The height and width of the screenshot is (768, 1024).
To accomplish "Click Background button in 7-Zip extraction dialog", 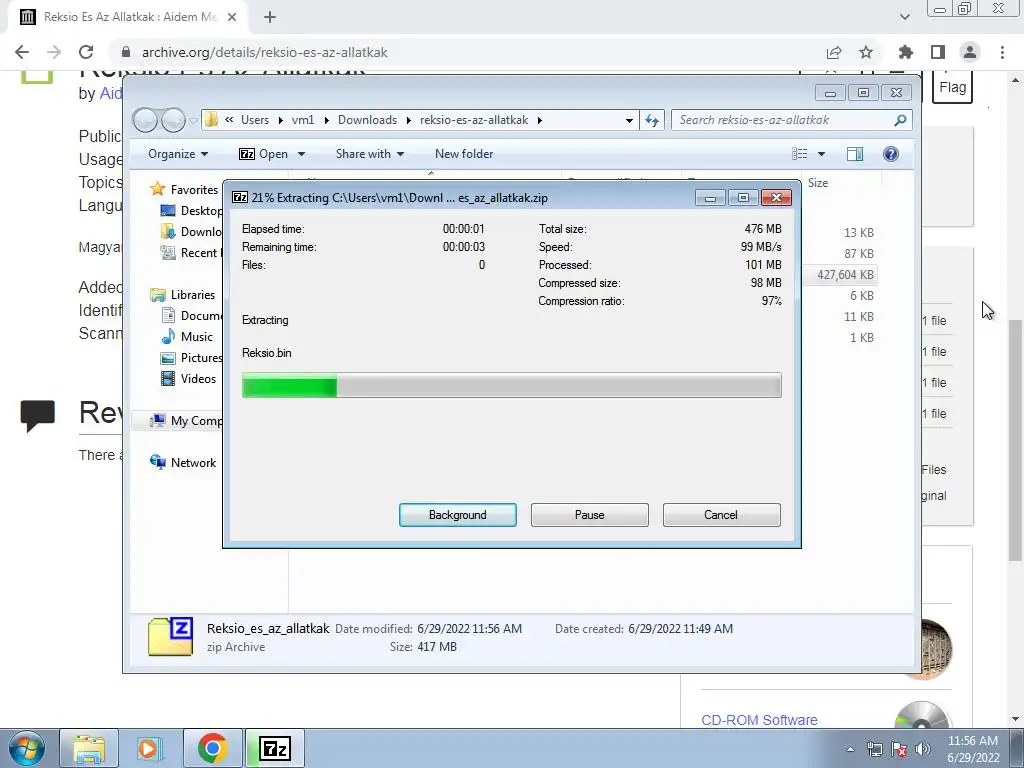I will (457, 515).
